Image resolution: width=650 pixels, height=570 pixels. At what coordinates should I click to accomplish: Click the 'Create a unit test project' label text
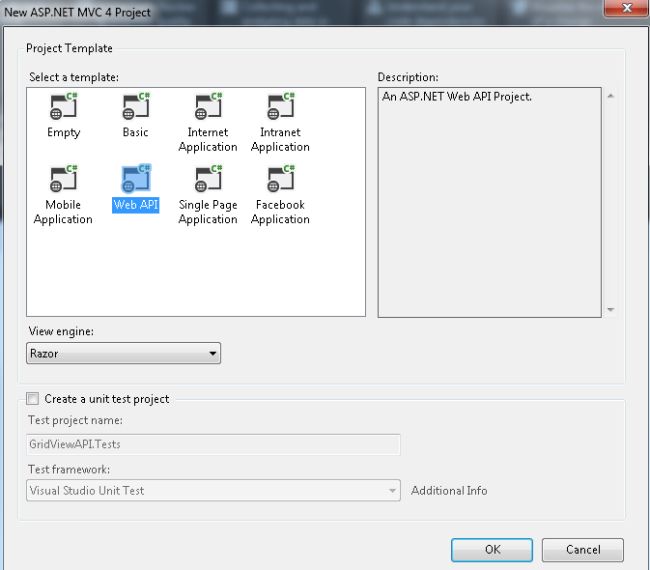tap(107, 399)
